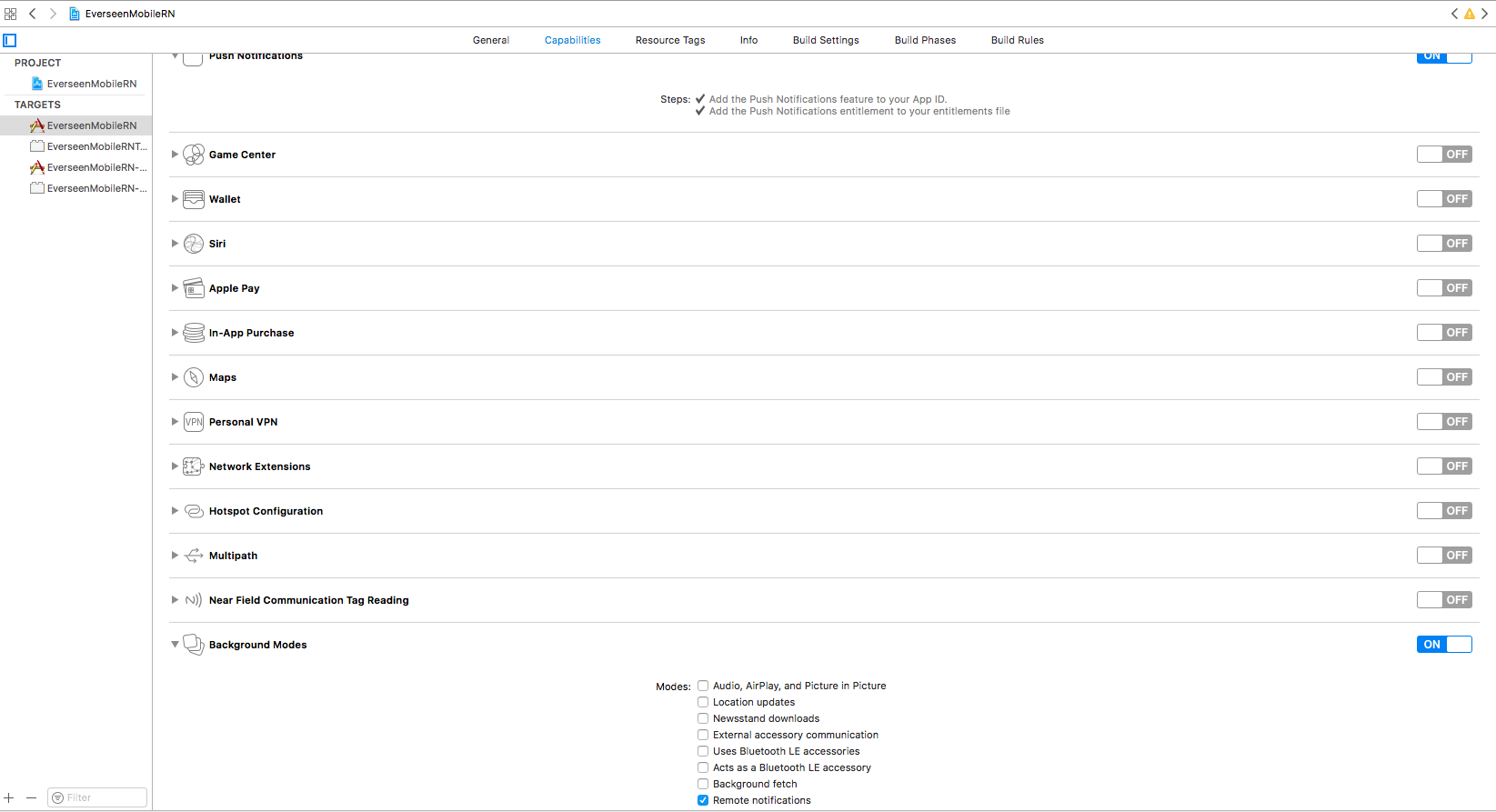This screenshot has width=1496, height=812.
Task: Go forward with the right chevron
Action: pyautogui.click(x=53, y=14)
